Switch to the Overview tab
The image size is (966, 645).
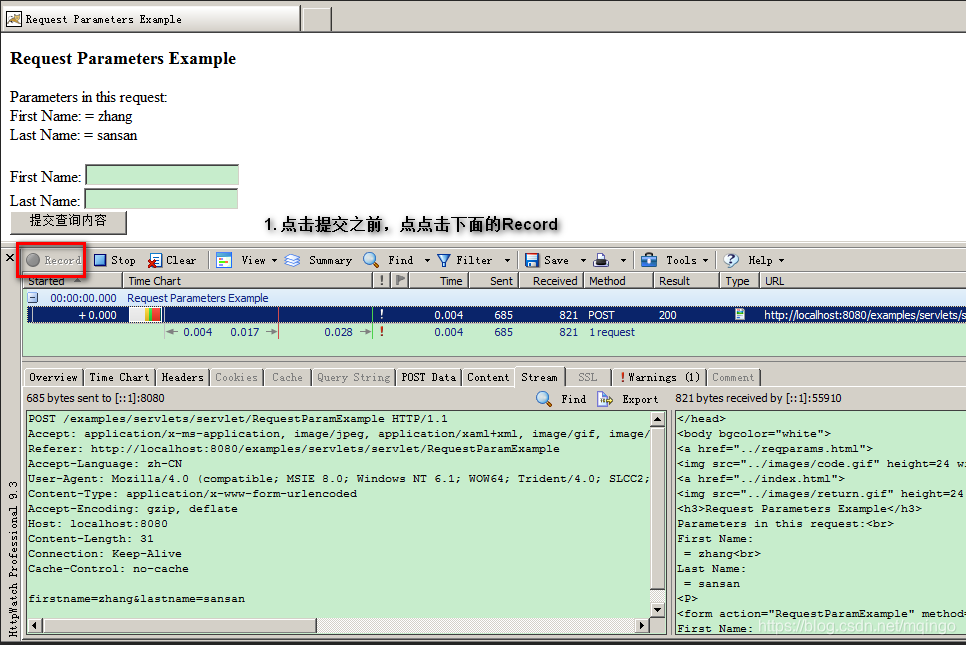point(53,377)
